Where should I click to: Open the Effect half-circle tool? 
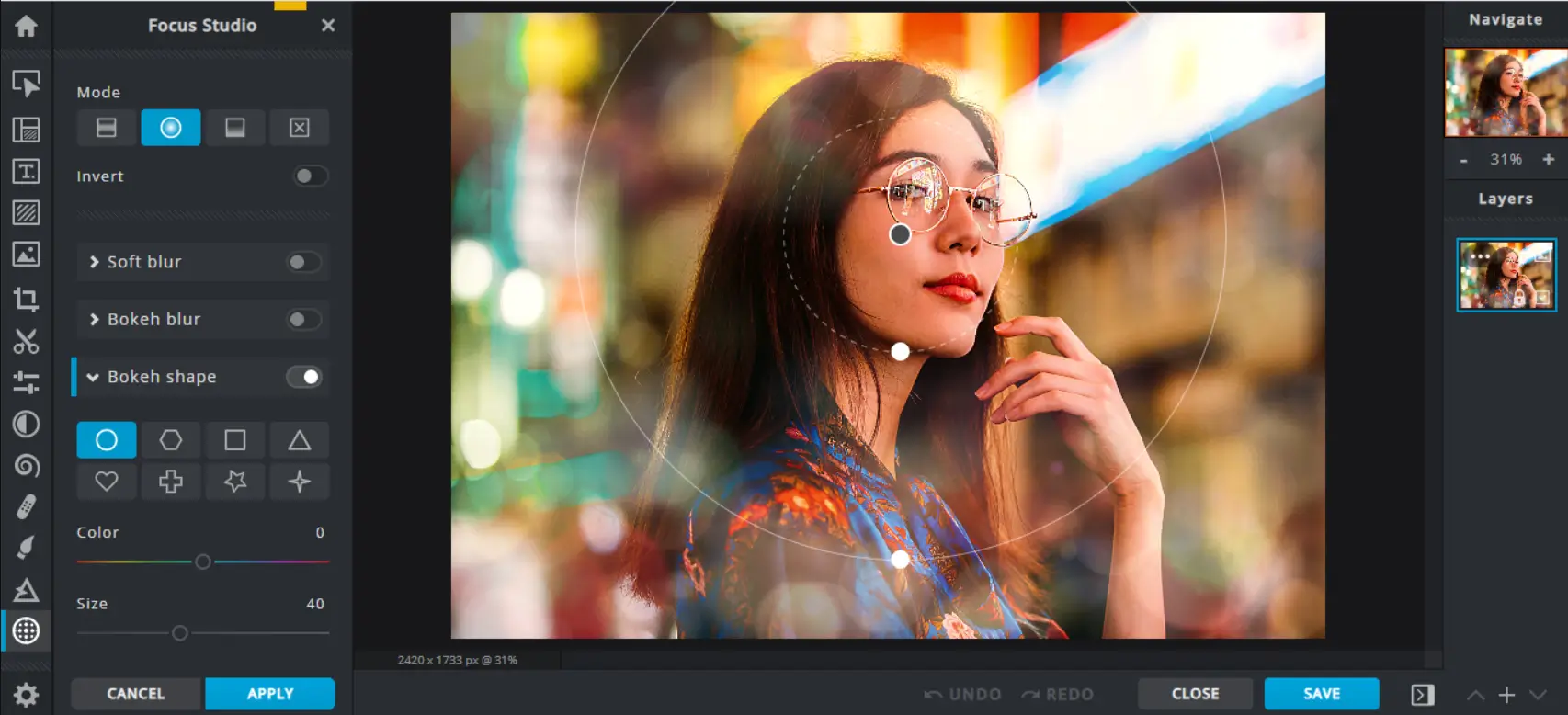[26, 424]
